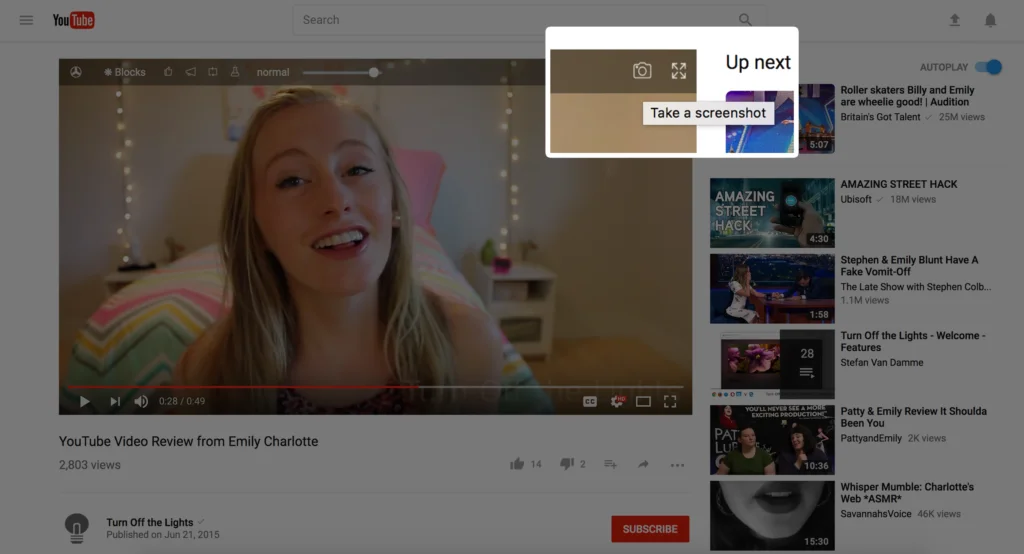
Task: Open Whisper Mumble Charlotte's Web thumbnail
Action: pos(772,515)
